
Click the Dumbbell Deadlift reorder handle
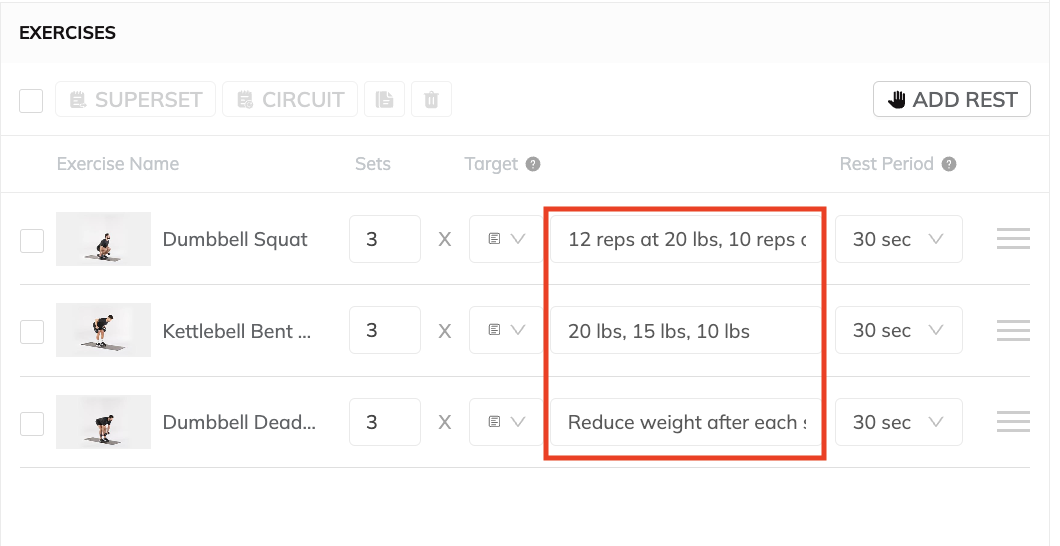tap(1013, 422)
